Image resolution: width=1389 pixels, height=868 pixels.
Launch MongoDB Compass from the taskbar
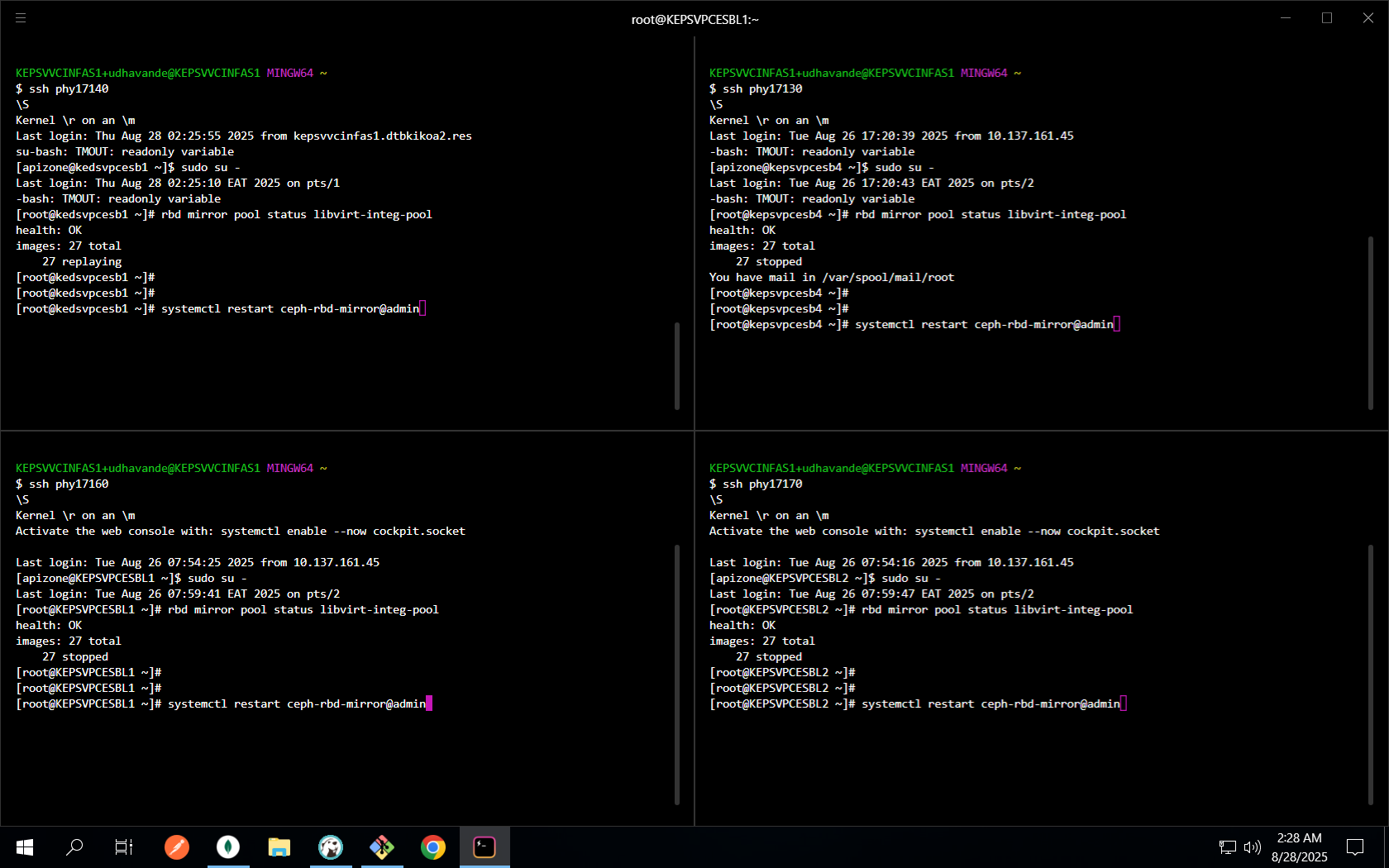click(x=227, y=847)
